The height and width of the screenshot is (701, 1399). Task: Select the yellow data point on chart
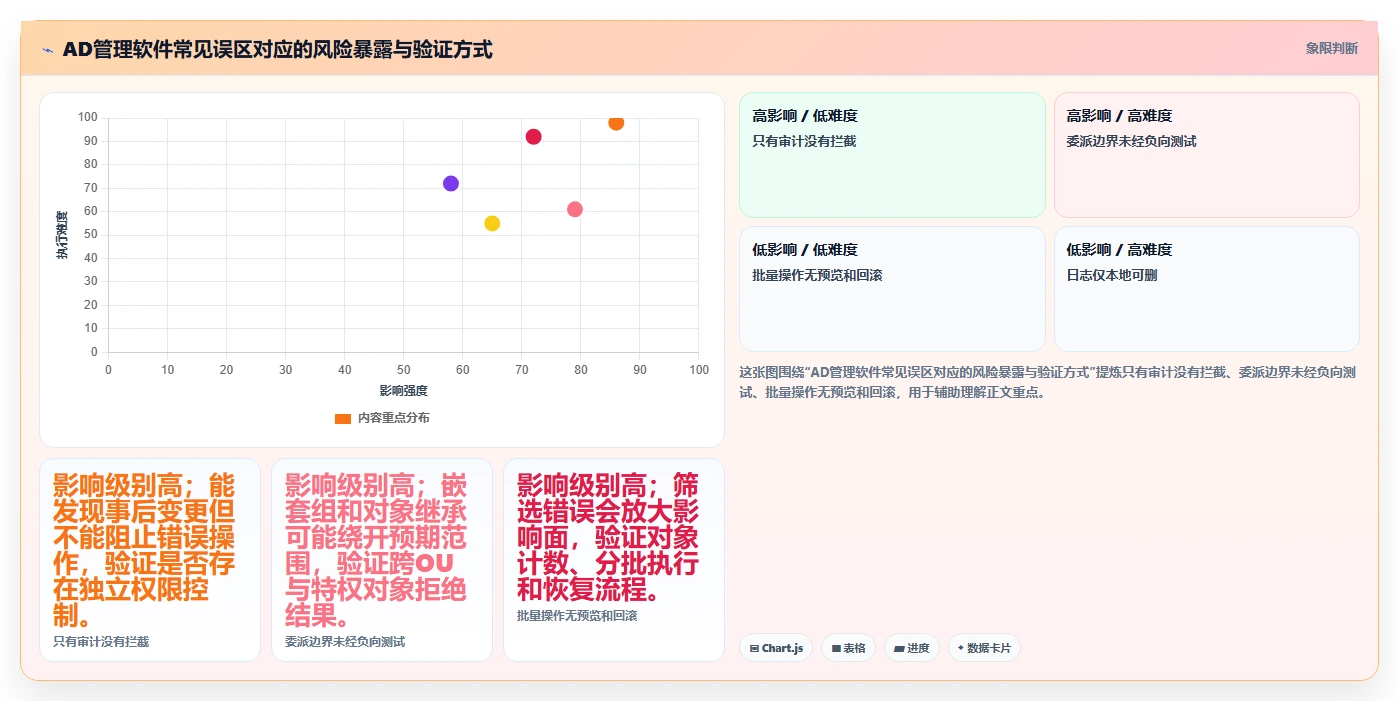pos(492,223)
